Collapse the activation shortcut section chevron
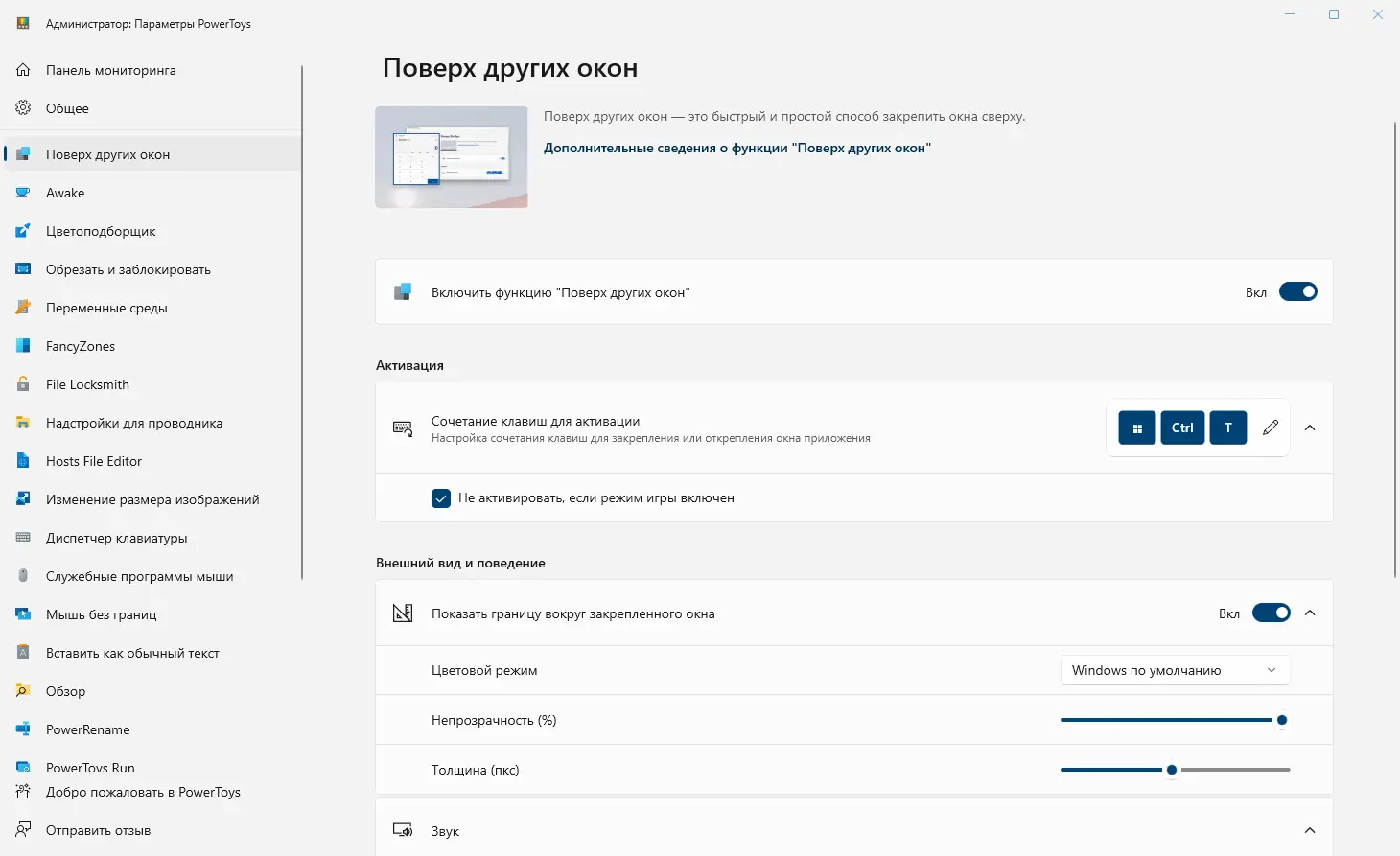 (x=1310, y=428)
